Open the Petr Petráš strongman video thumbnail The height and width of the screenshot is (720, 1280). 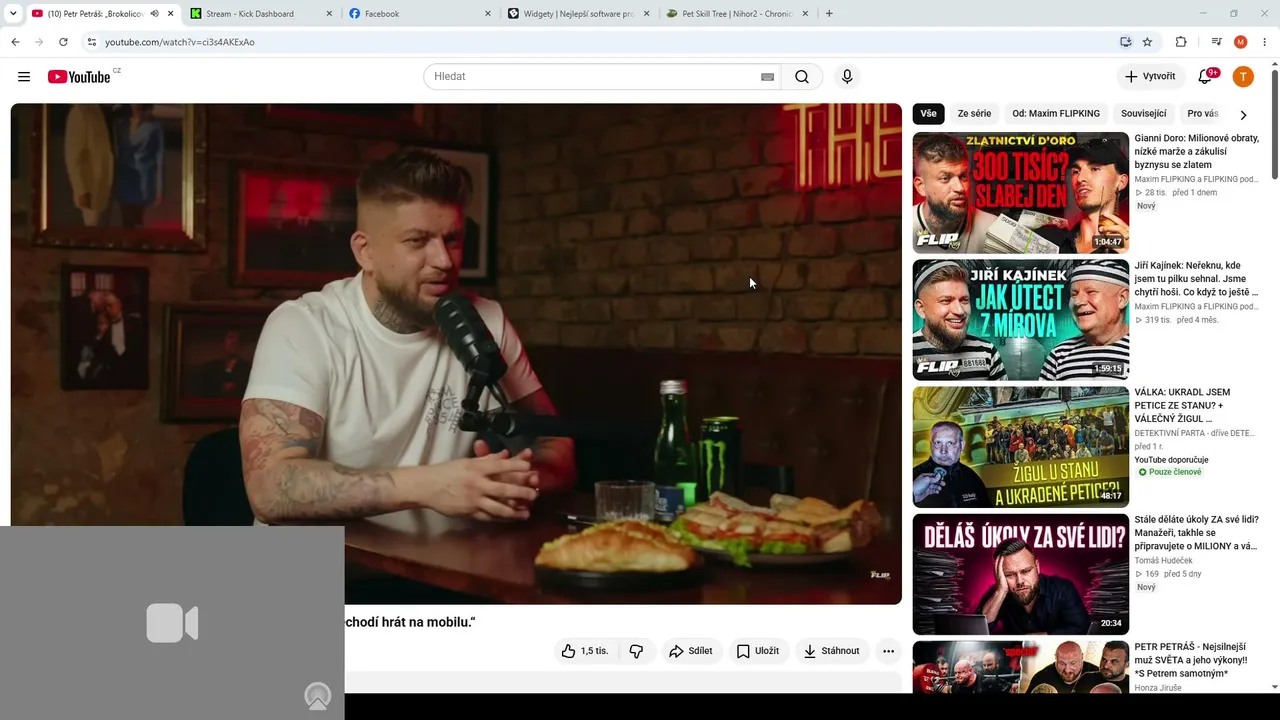tap(1021, 667)
